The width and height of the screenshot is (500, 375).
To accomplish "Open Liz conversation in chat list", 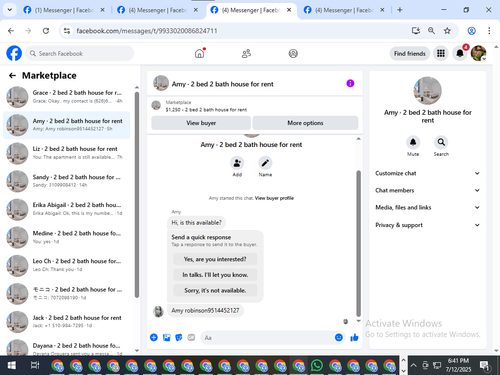I will click(x=67, y=153).
